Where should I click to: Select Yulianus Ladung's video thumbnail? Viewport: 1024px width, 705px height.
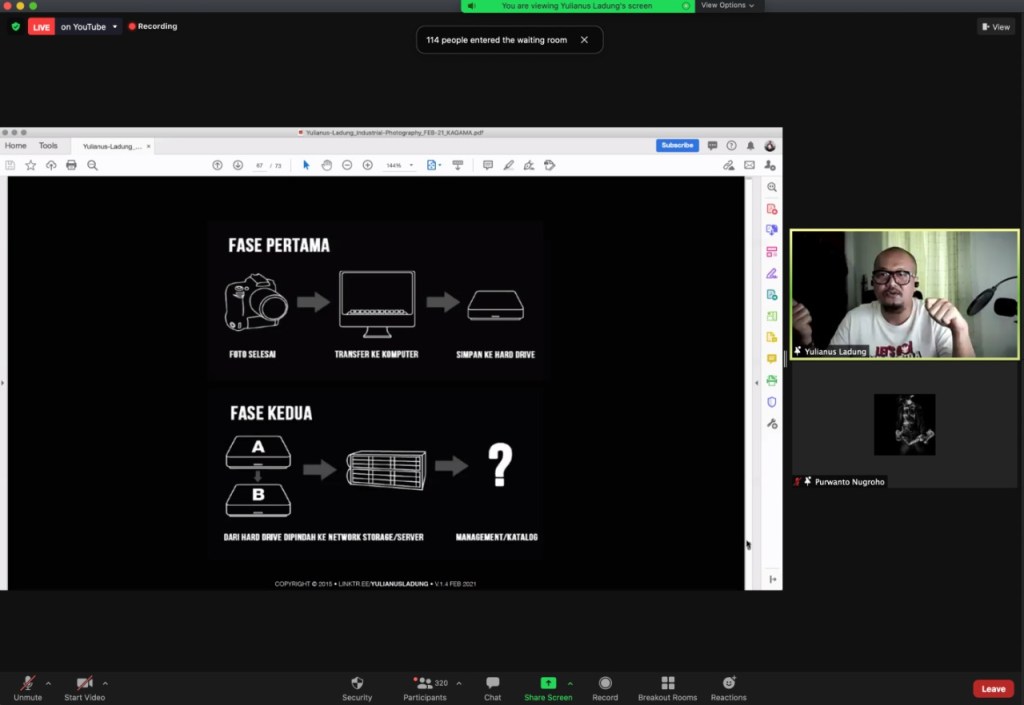pyautogui.click(x=904, y=294)
